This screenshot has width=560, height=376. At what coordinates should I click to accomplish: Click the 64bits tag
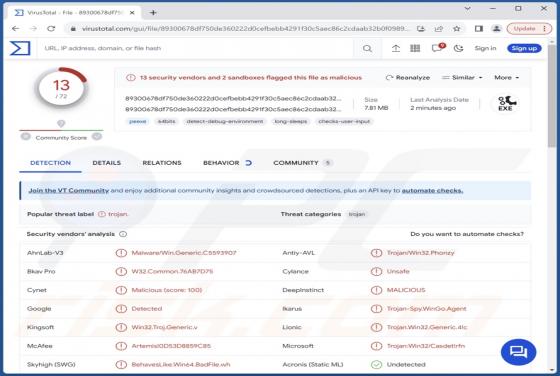[166, 122]
